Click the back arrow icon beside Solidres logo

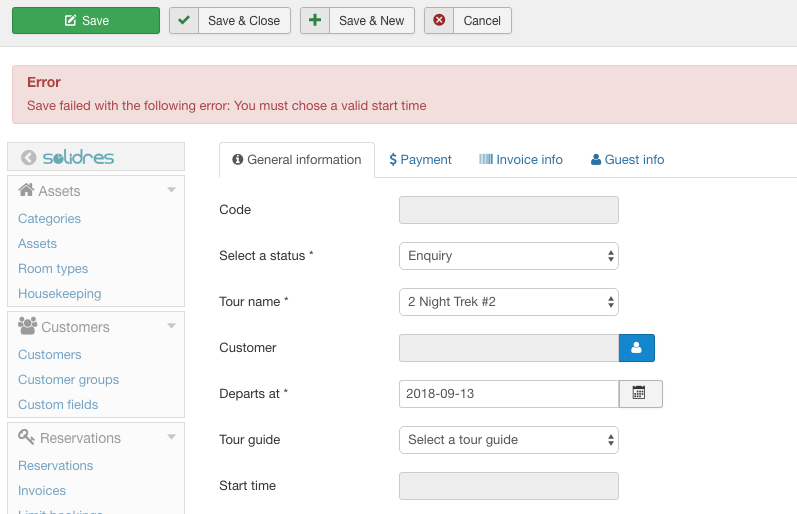click(x=28, y=158)
